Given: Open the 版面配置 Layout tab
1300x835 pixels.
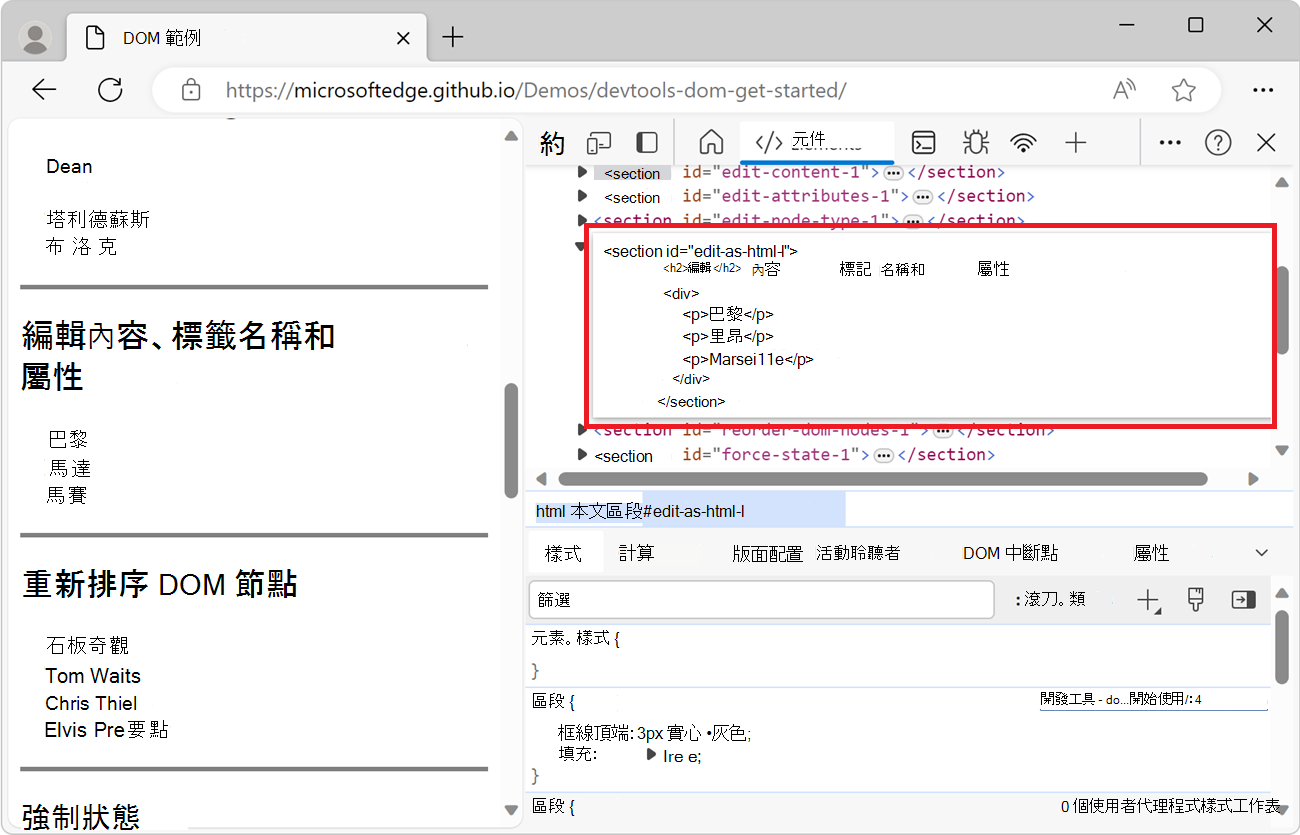Looking at the screenshot, I should (x=767, y=553).
